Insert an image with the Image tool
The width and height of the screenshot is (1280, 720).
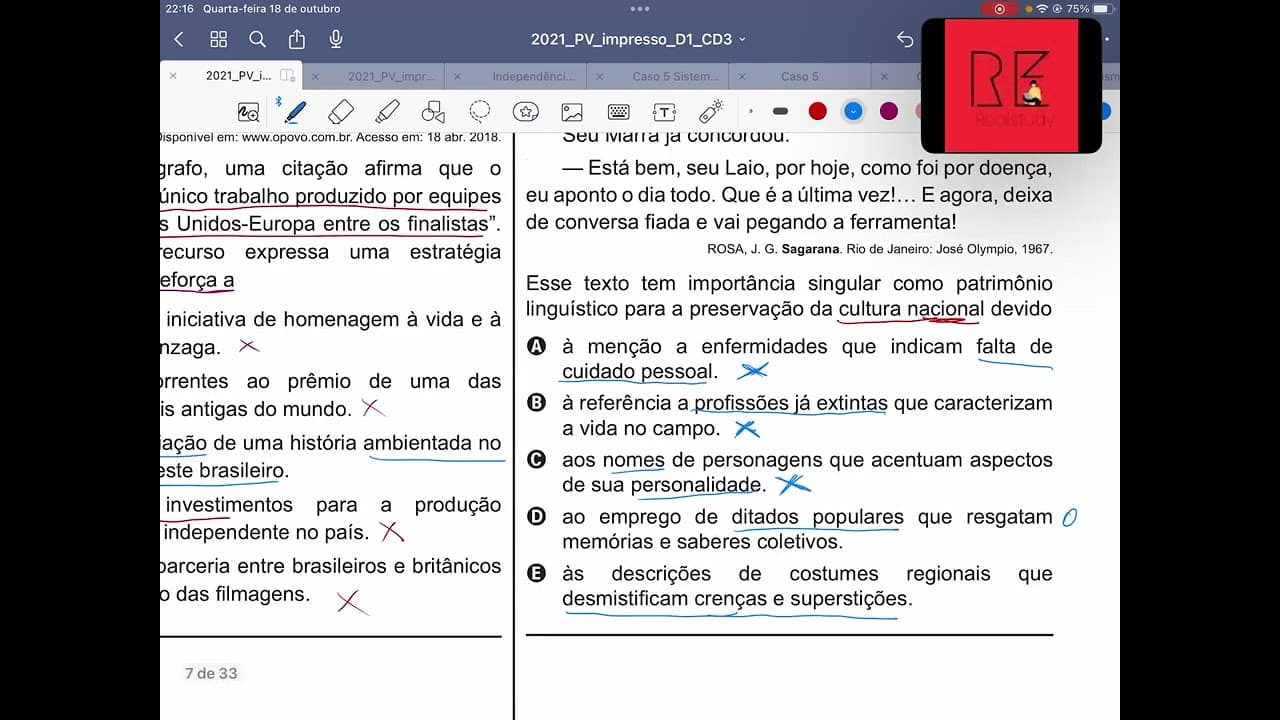click(572, 111)
